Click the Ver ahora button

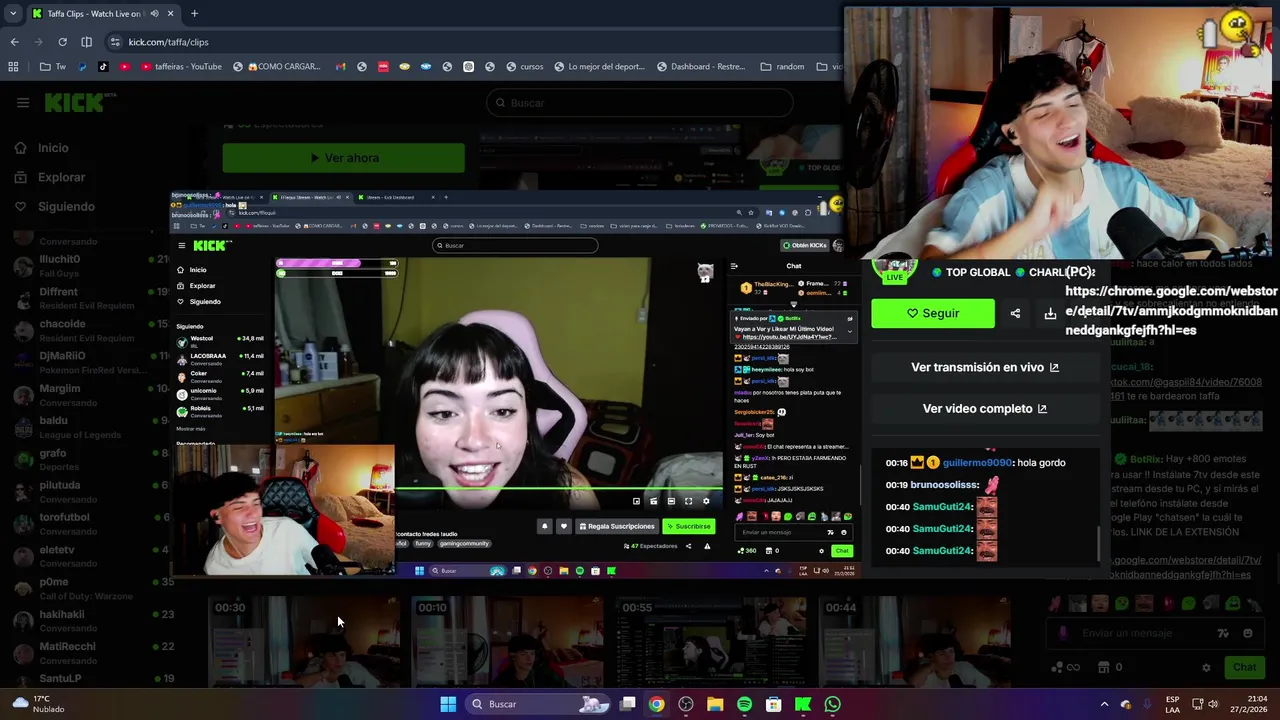click(343, 158)
